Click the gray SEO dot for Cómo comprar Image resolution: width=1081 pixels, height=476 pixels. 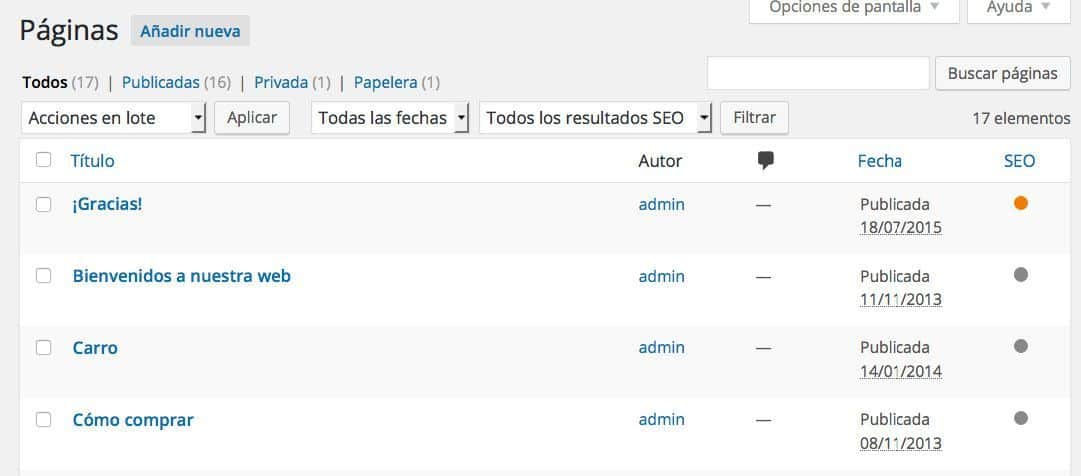click(x=1020, y=418)
